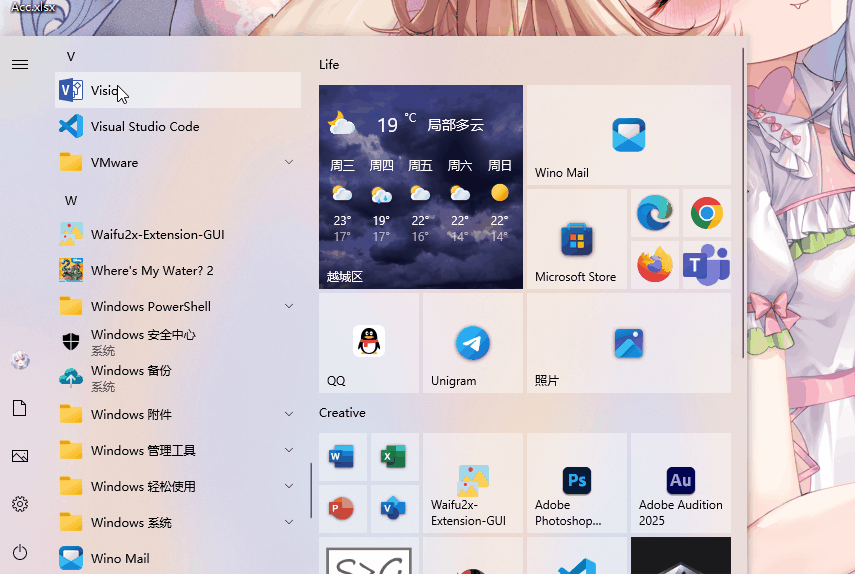Click the hamburger menu to expand the Start sidebar

click(20, 64)
